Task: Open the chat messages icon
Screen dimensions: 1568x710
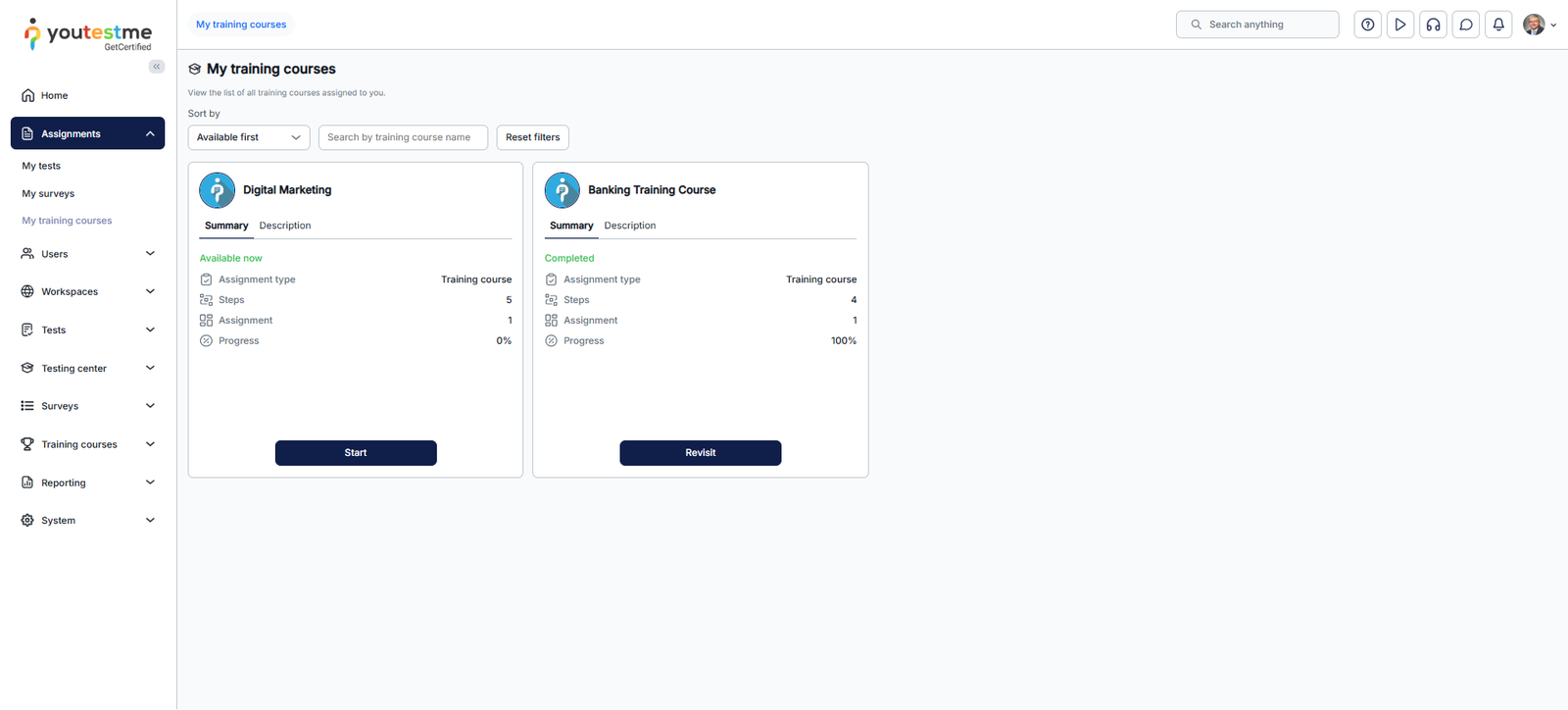Action: (x=1466, y=25)
